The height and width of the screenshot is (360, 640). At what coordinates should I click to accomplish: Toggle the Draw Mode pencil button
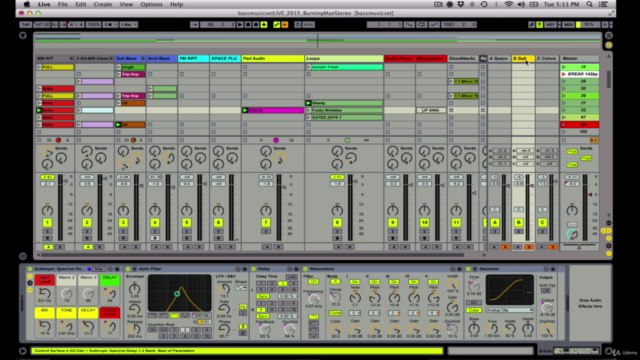tap(531, 24)
